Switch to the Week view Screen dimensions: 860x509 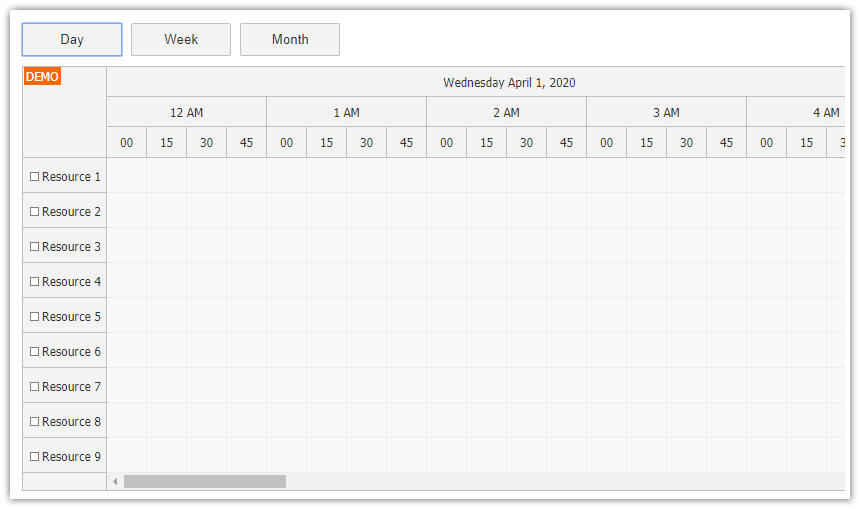click(x=181, y=40)
